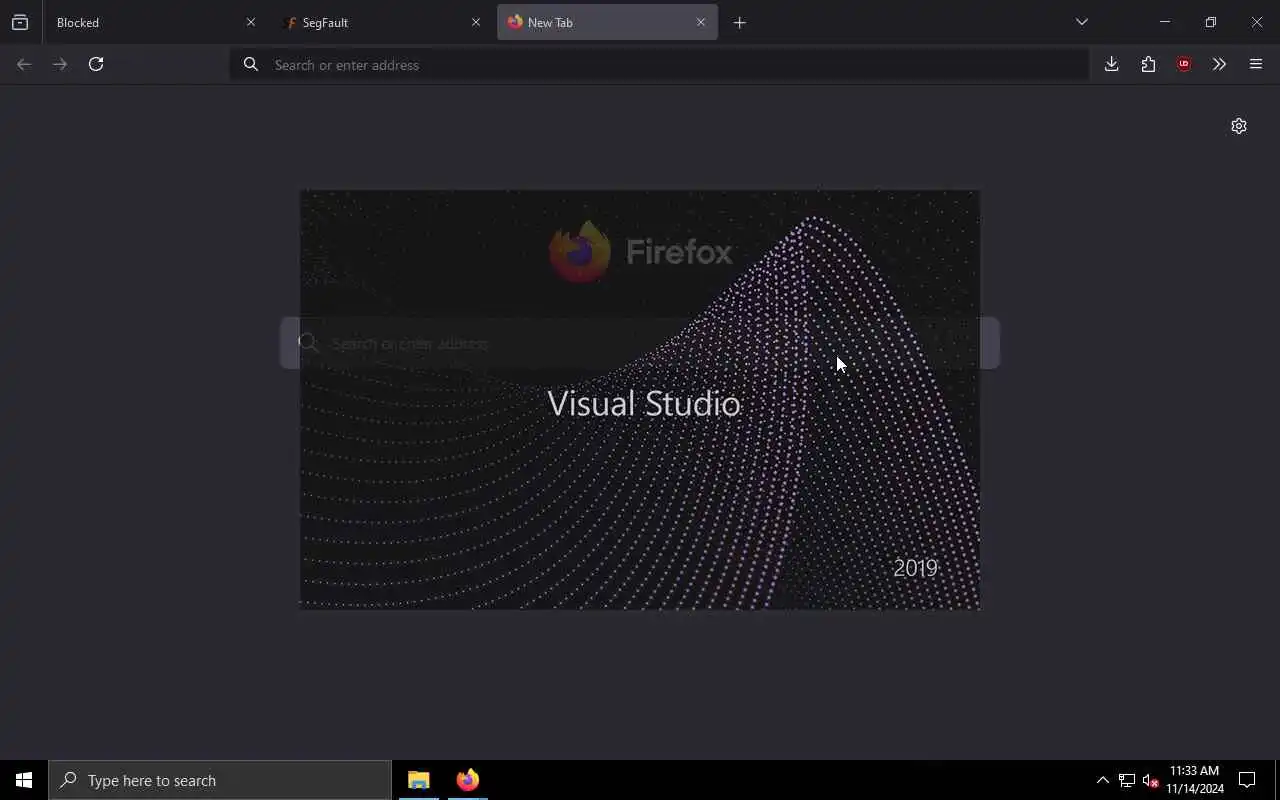1280x800 pixels.
Task: Open the muted volume tray icon
Action: [1150, 780]
